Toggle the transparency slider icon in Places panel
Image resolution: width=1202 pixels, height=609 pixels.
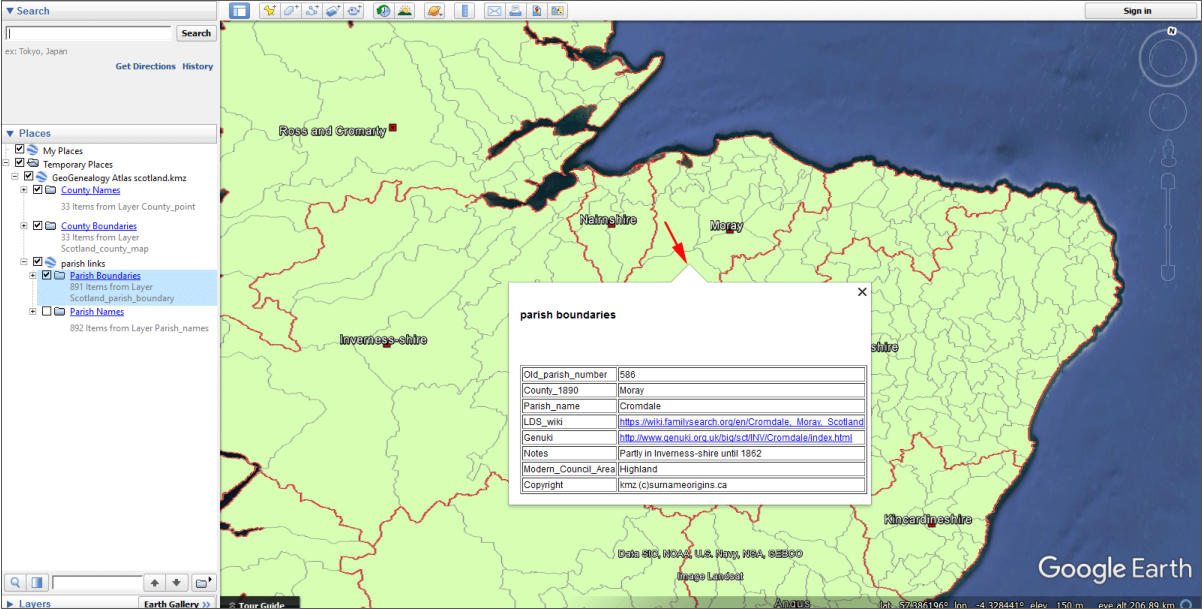click(37, 582)
